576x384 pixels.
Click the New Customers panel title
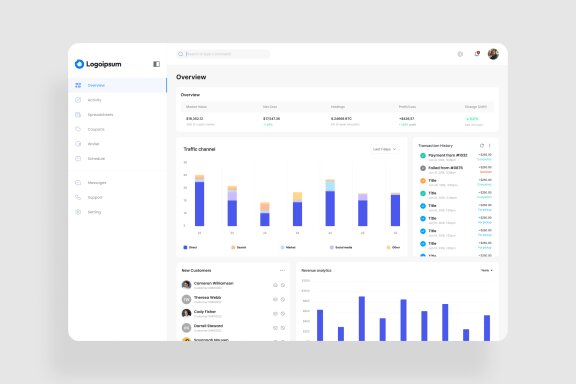[197, 270]
